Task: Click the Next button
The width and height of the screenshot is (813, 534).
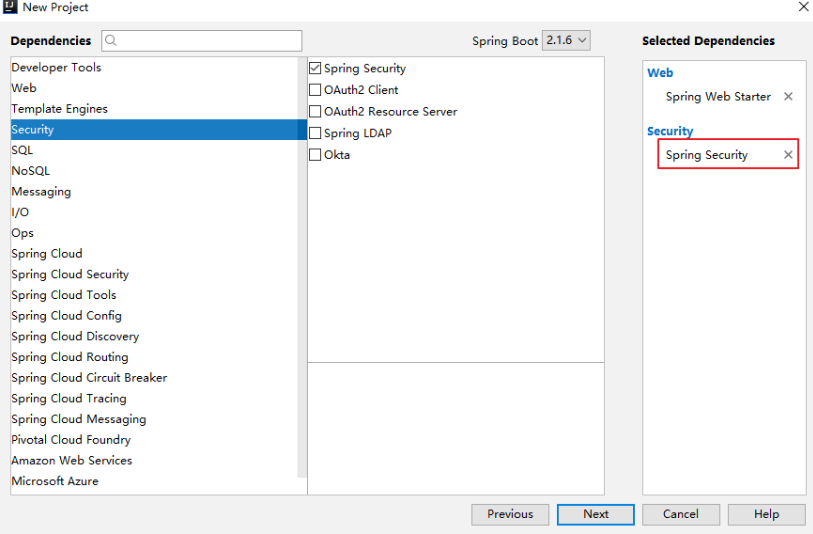Action: (596, 514)
